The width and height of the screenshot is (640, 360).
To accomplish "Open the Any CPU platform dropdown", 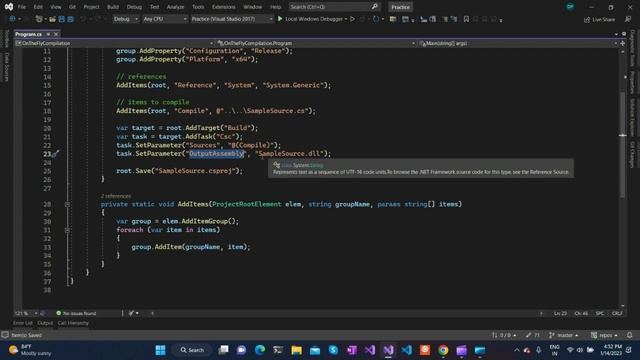I will coord(165,19).
